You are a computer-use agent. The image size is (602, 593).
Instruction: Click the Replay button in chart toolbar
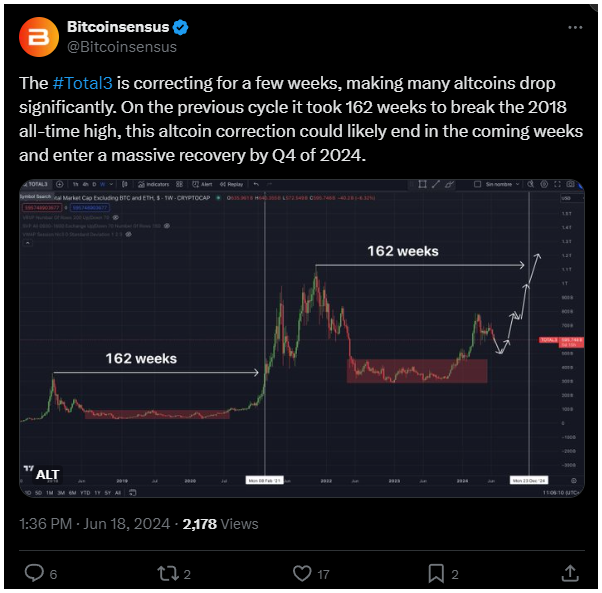point(232,184)
